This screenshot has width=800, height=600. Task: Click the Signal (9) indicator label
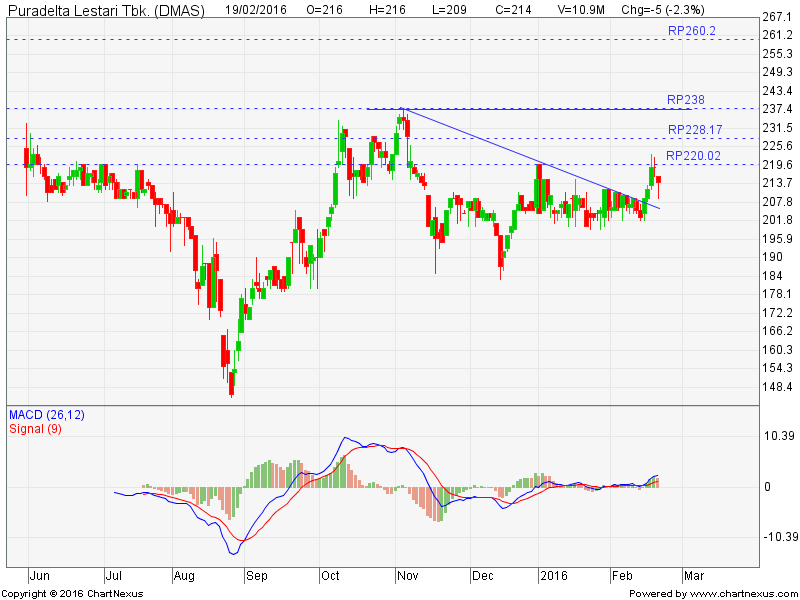35,428
